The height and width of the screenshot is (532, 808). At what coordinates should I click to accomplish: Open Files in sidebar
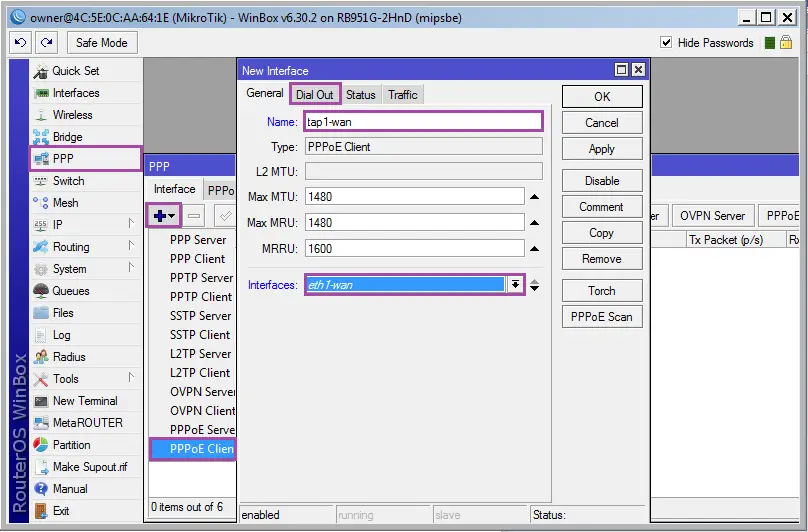point(85,313)
